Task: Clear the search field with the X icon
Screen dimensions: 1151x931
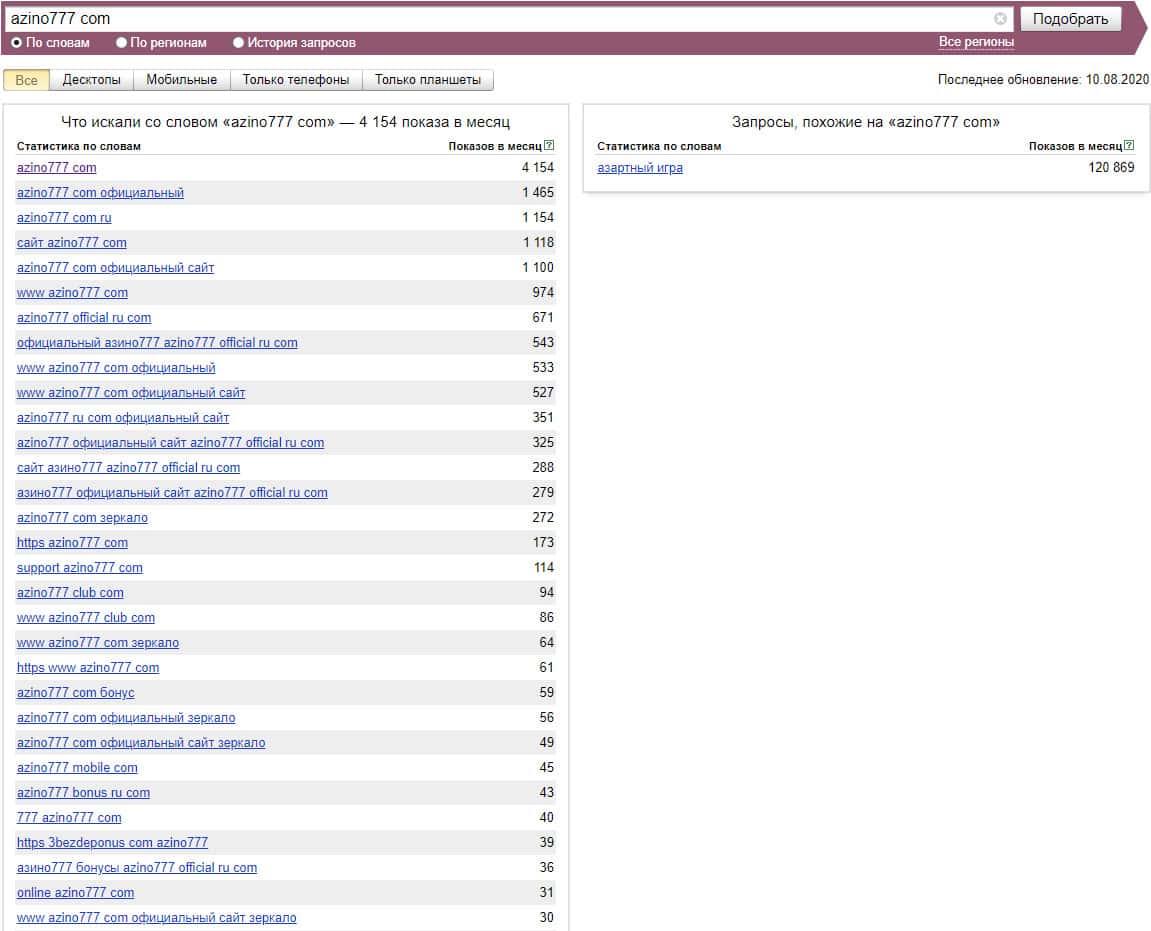Action: (1000, 19)
